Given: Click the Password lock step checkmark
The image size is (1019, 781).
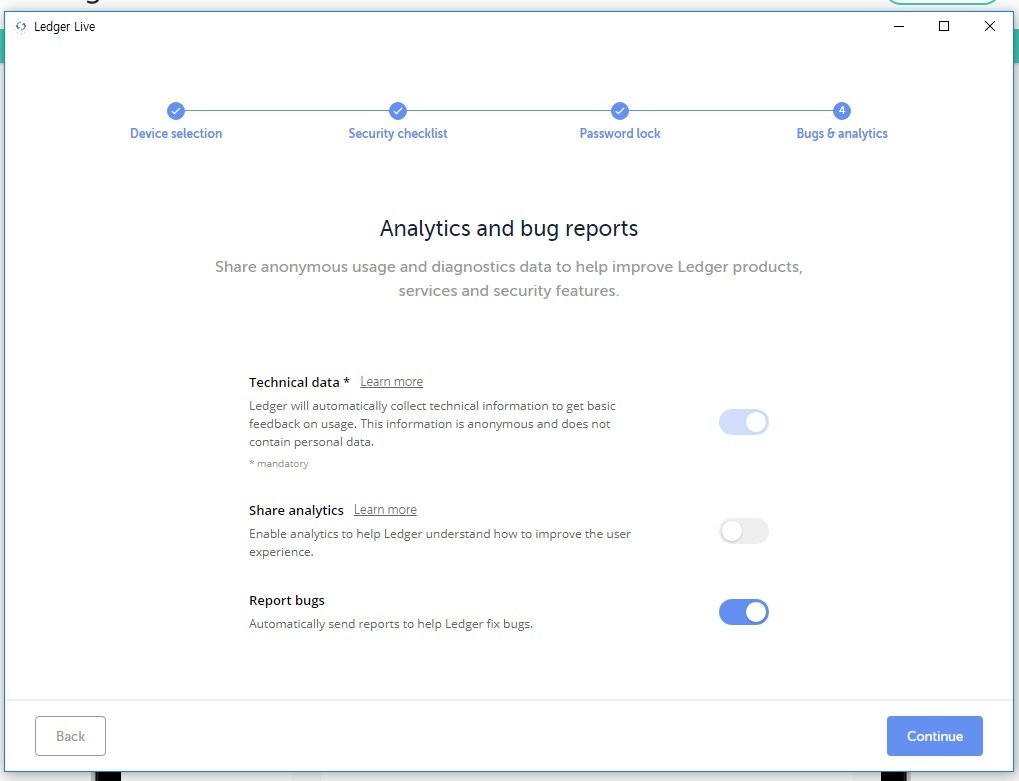Looking at the screenshot, I should (x=620, y=111).
